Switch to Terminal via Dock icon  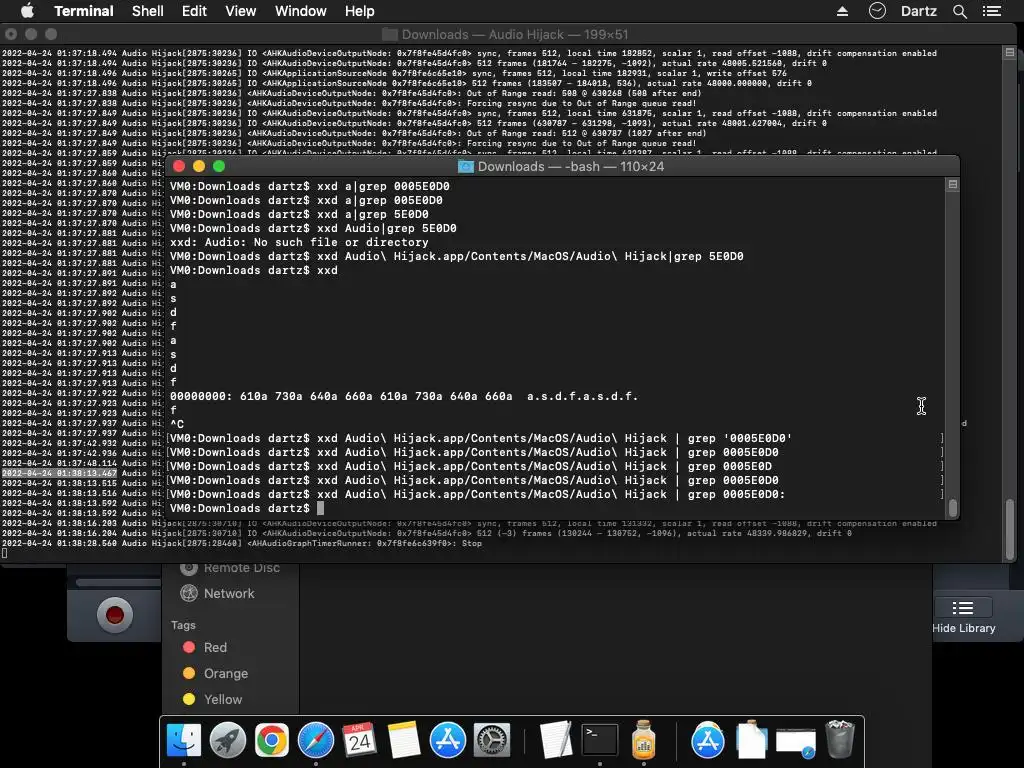[600, 740]
